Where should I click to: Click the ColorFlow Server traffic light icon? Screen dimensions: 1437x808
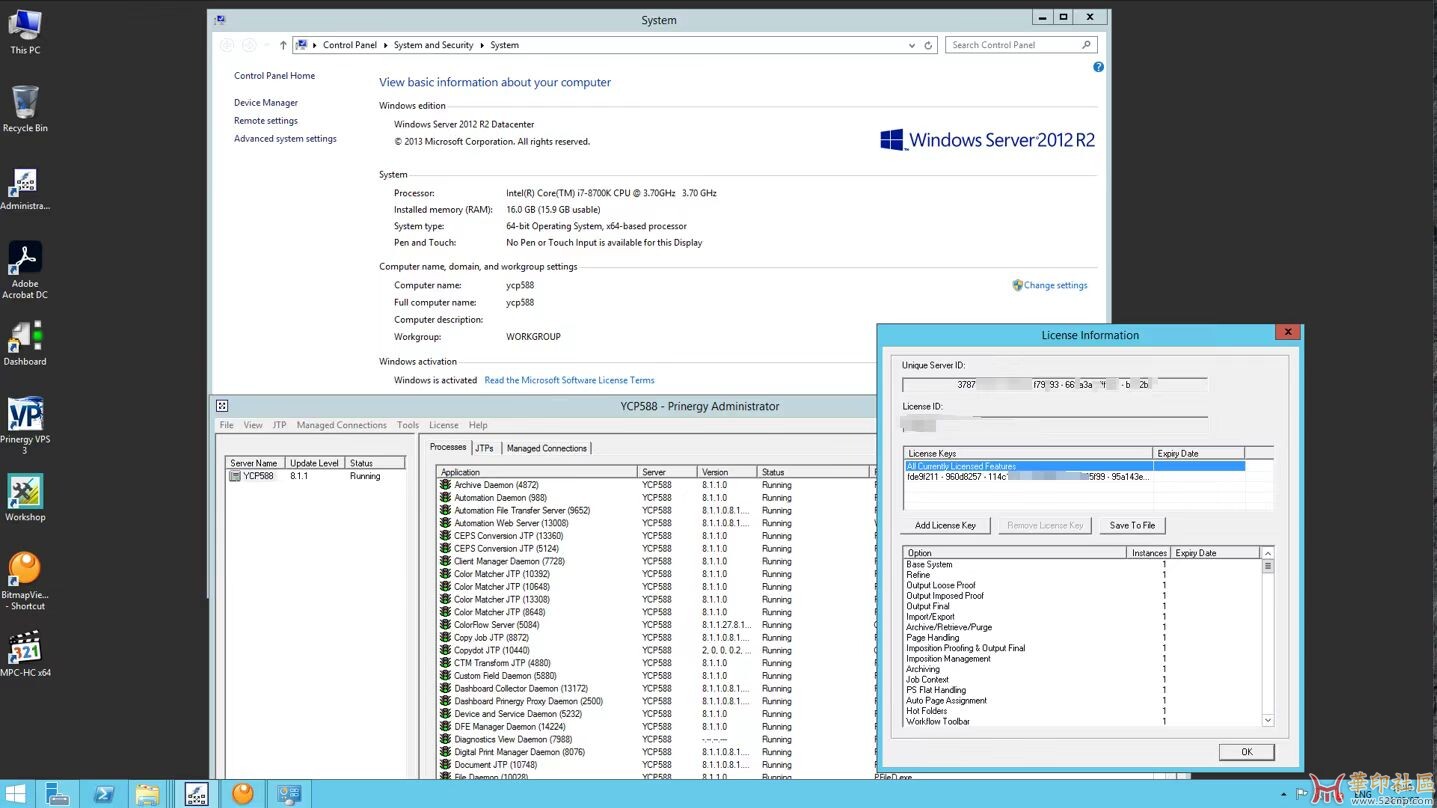tap(445, 624)
